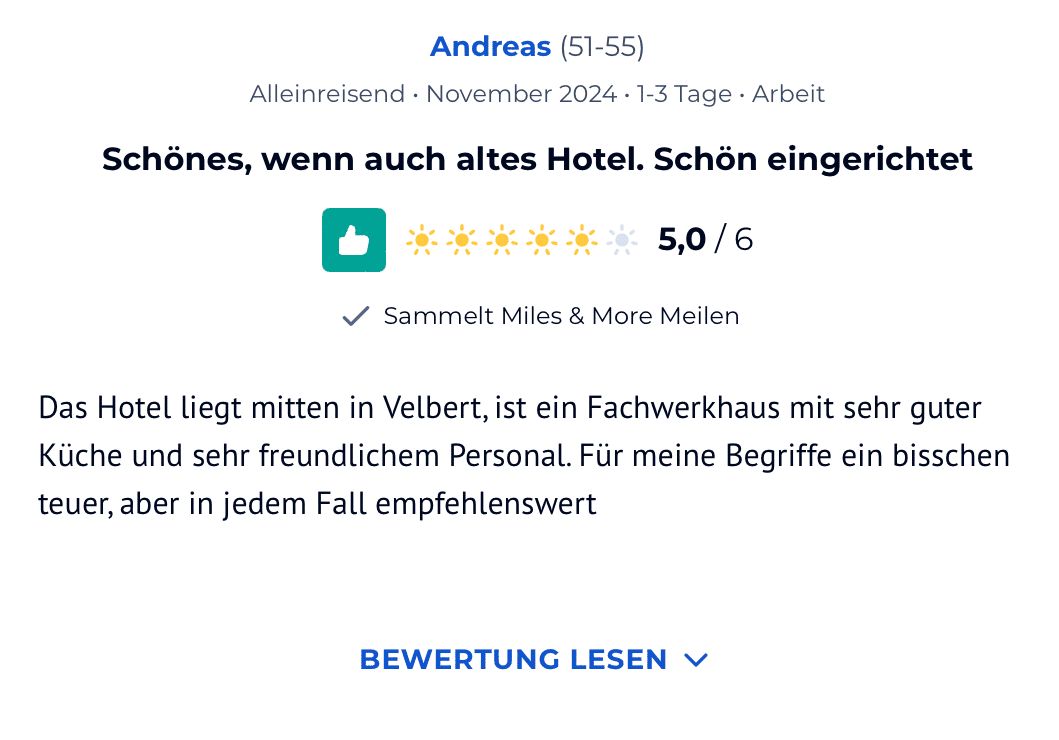
Task: Click the Alleinreisend traveler tag
Action: [x=327, y=93]
